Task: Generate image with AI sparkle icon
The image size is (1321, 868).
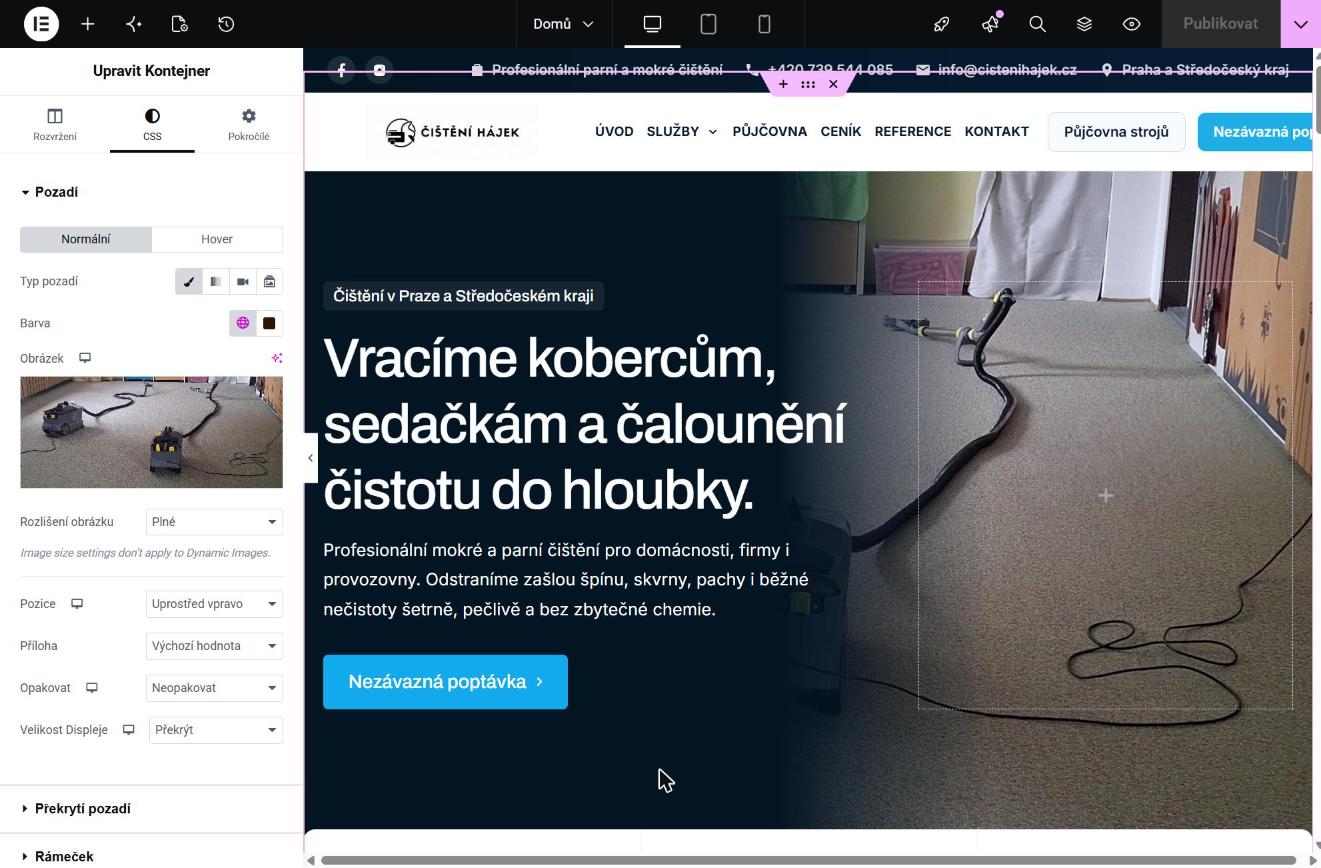Action: tap(277, 358)
